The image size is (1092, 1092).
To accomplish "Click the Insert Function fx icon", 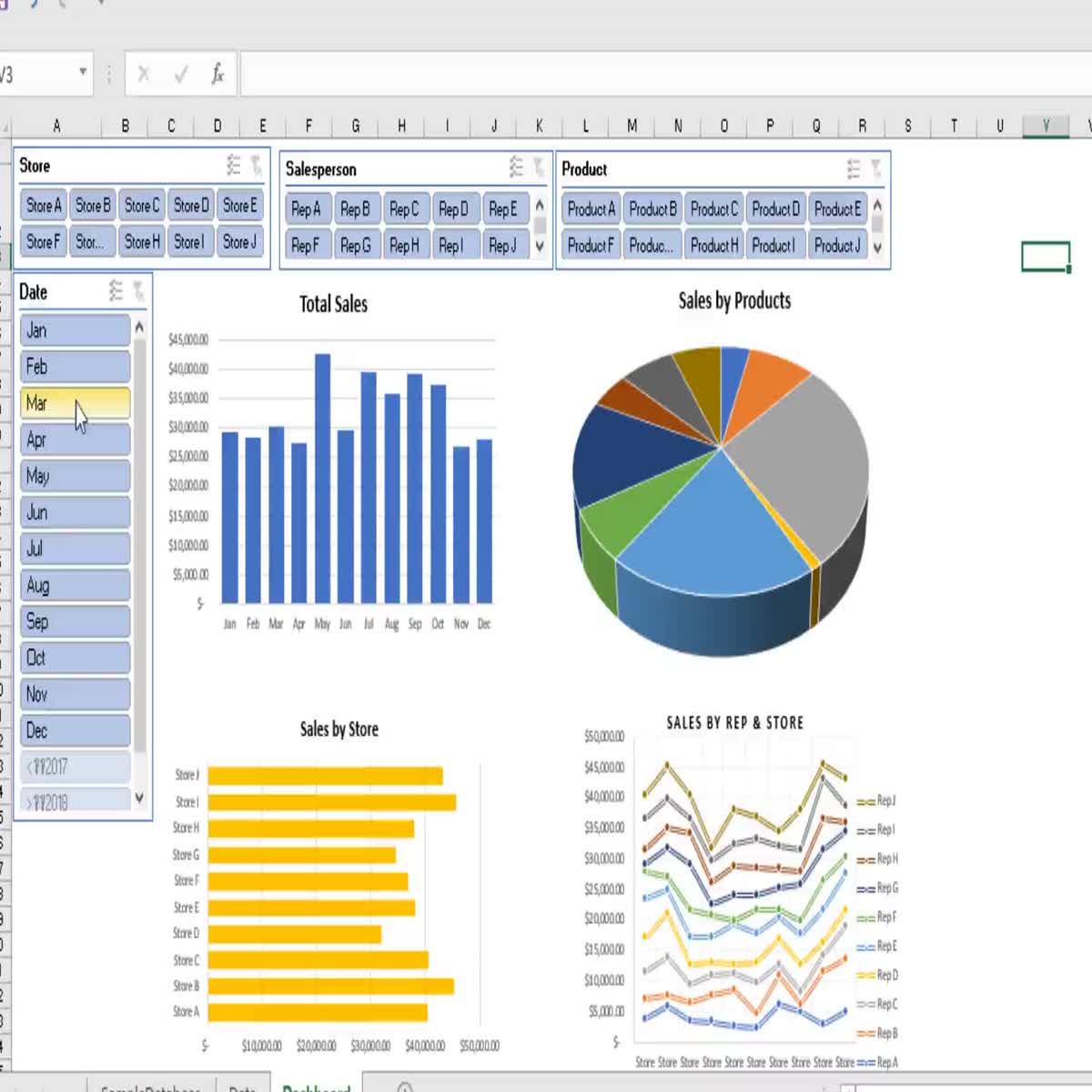I will 217,74.
